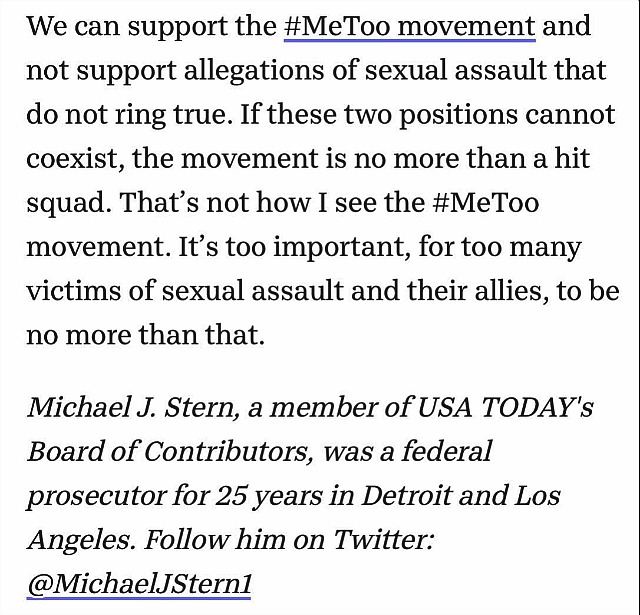Click the word "coexist" in the paragraph
Image resolution: width=640 pixels, height=615 pixels.
72,158
